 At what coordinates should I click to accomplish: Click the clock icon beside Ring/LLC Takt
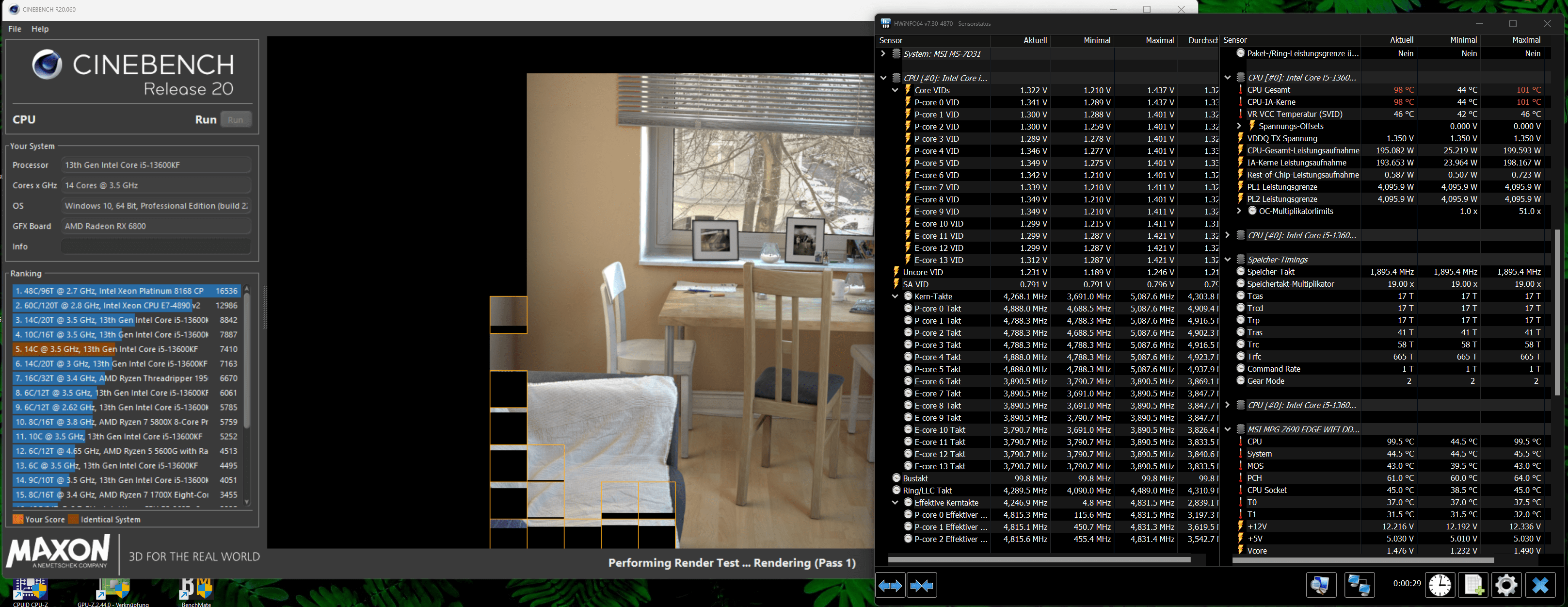point(896,491)
